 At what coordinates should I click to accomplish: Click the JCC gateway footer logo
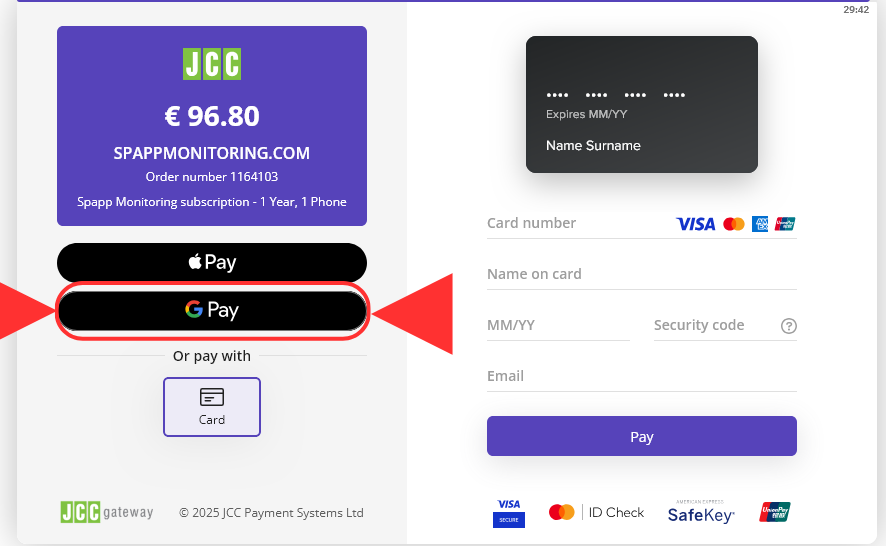(x=107, y=512)
